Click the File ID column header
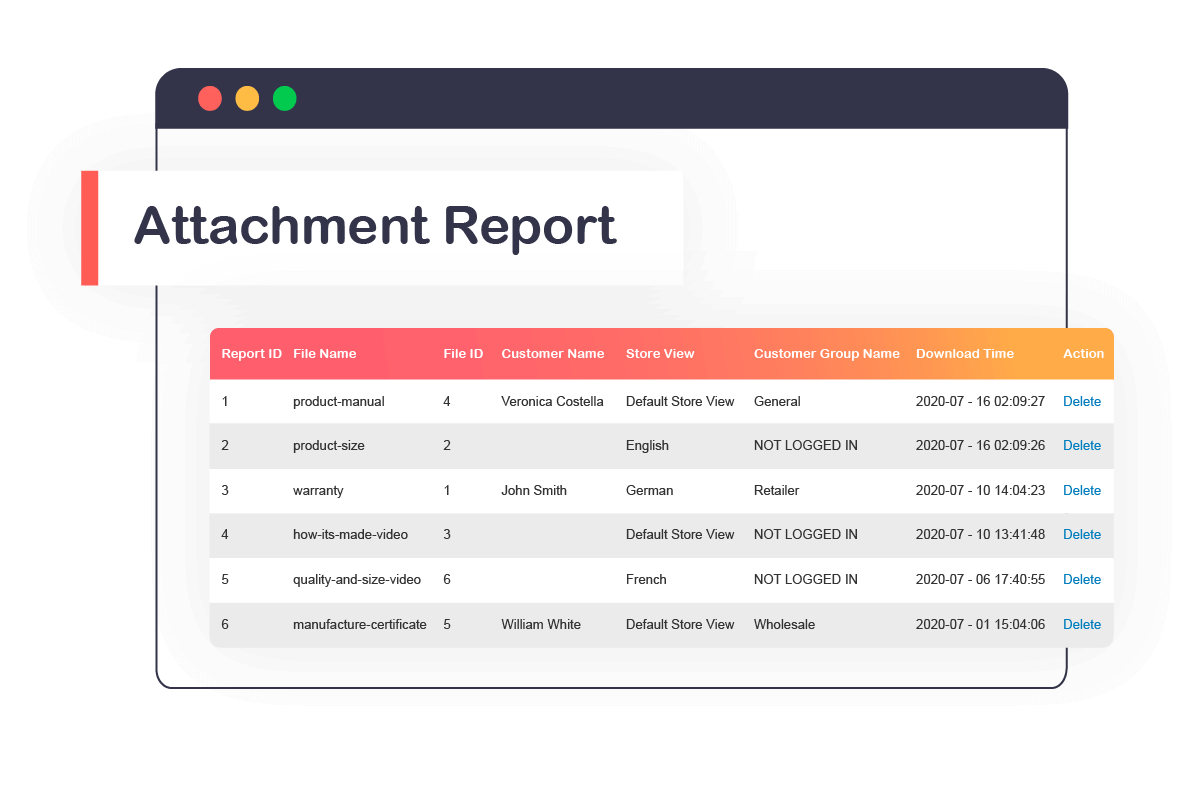The width and height of the screenshot is (1200, 800). 463,353
